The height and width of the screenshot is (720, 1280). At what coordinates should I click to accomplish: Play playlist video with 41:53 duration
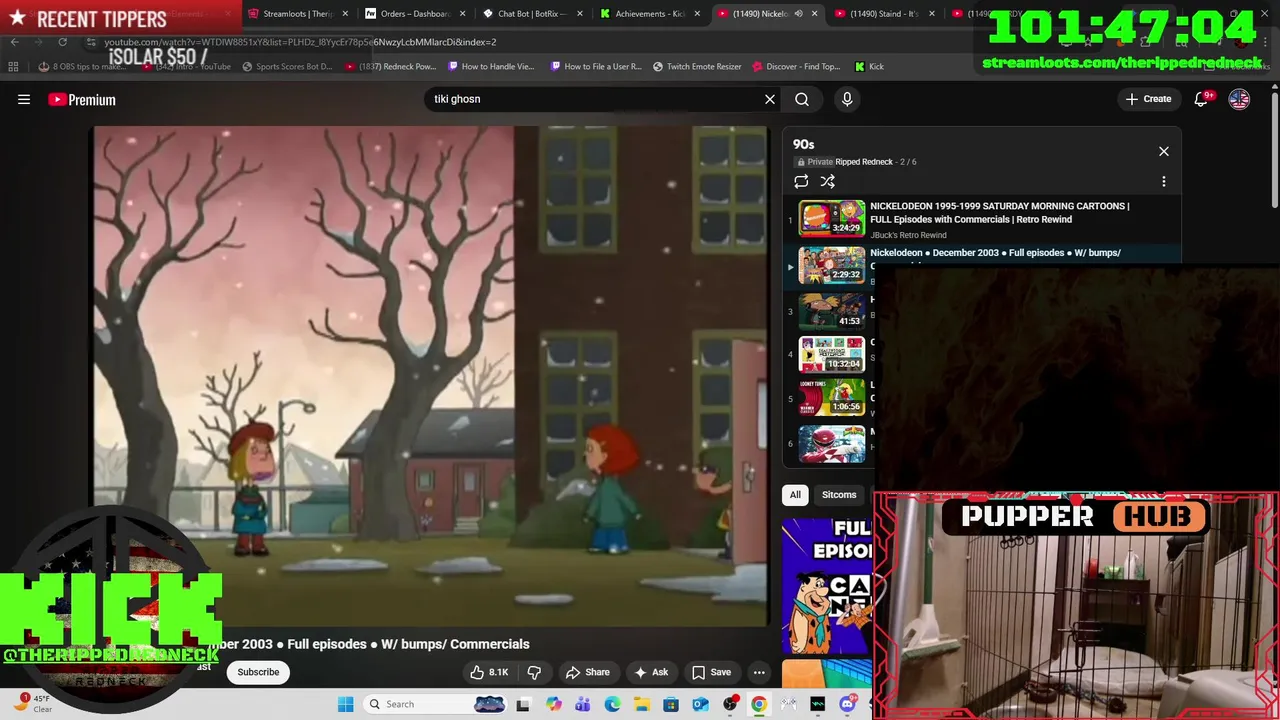(x=832, y=311)
